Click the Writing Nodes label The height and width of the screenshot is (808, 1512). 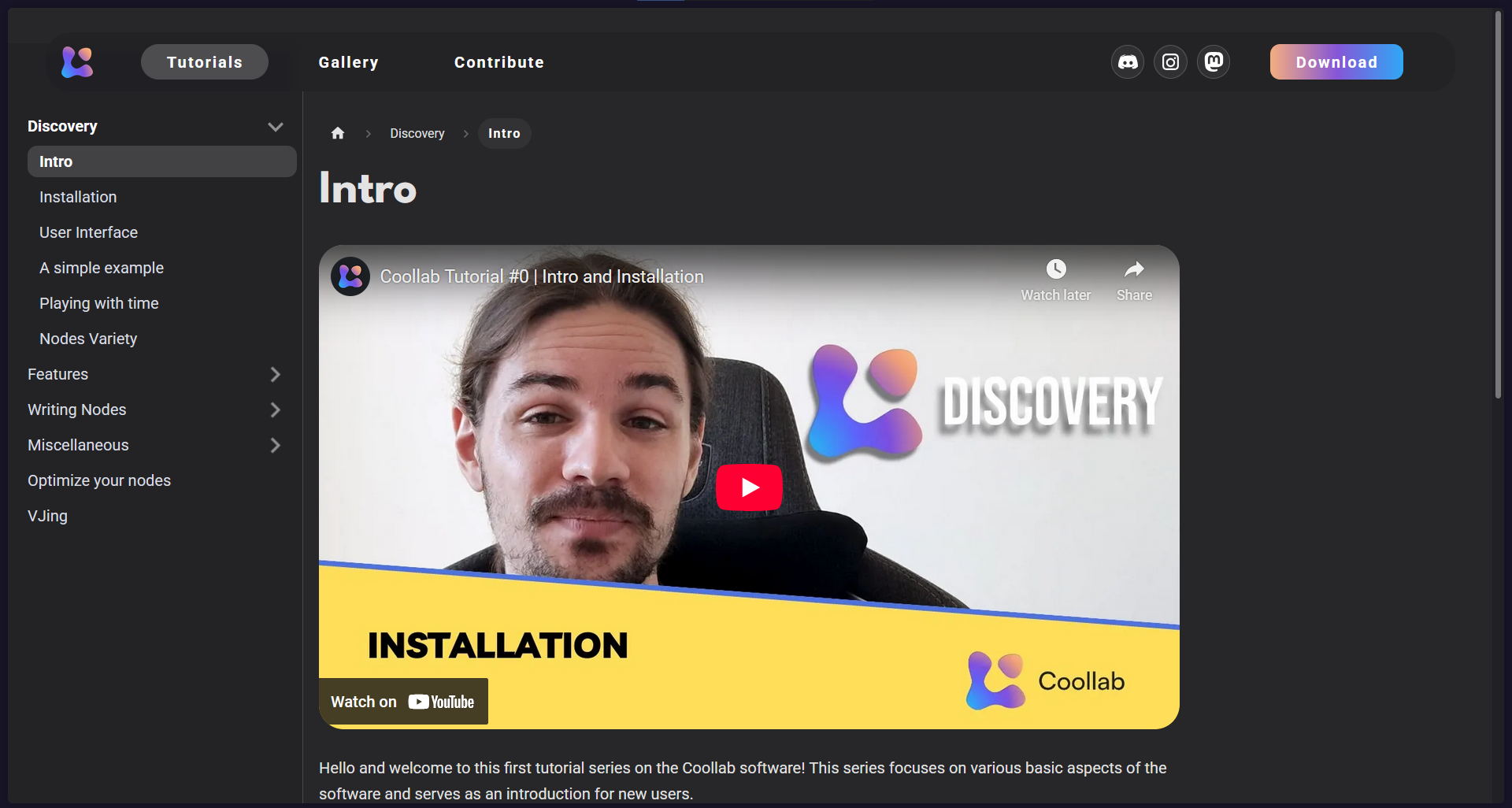click(76, 410)
